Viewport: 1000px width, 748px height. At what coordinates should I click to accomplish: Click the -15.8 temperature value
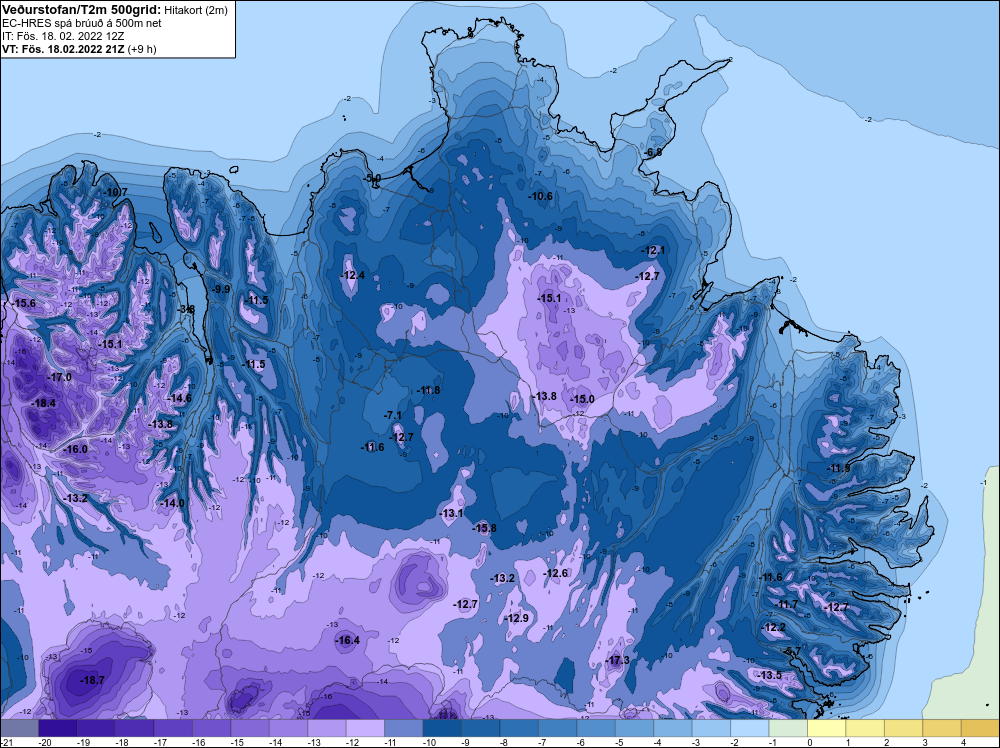(x=484, y=528)
